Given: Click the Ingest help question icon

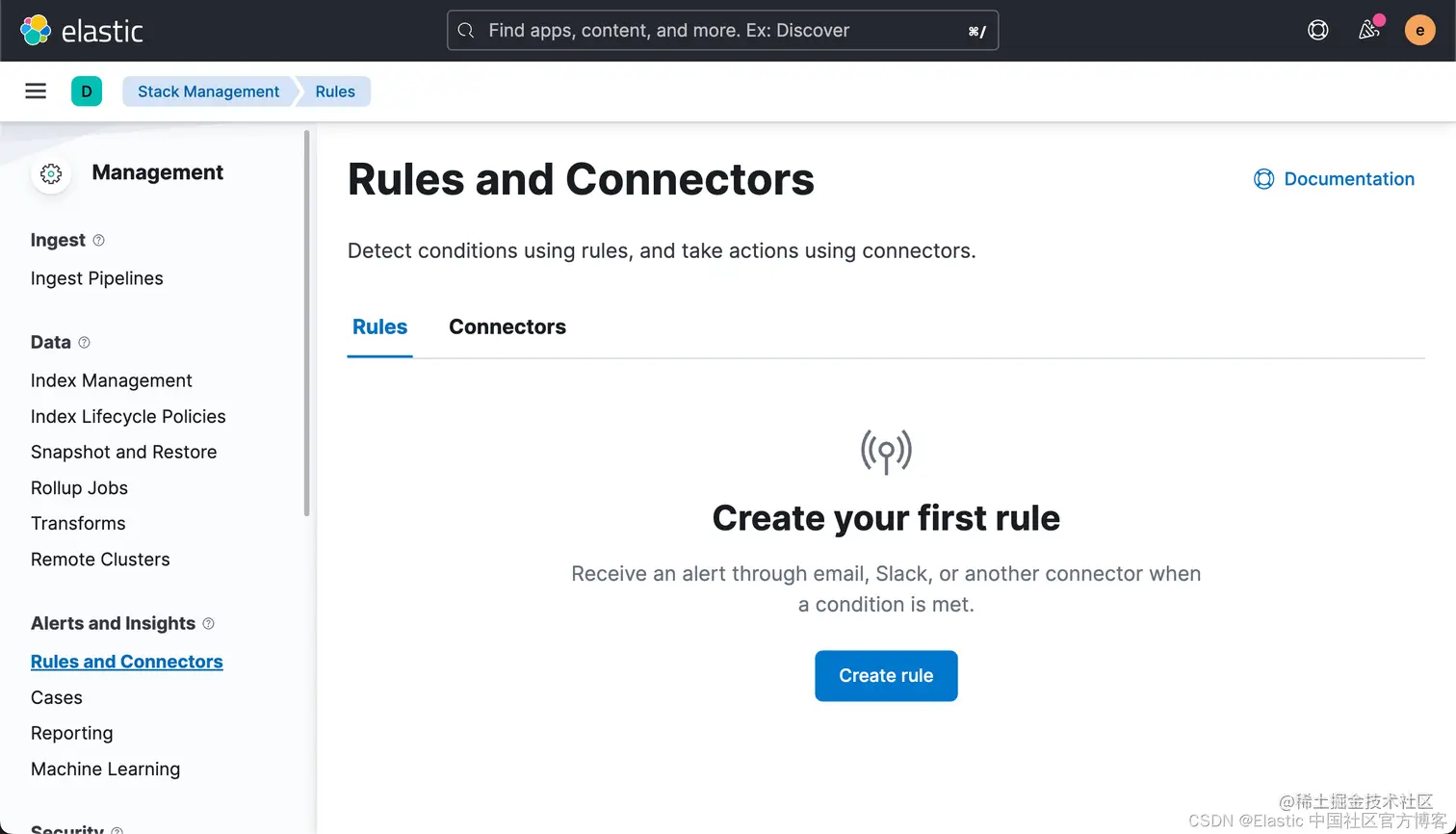Looking at the screenshot, I should pos(98,240).
